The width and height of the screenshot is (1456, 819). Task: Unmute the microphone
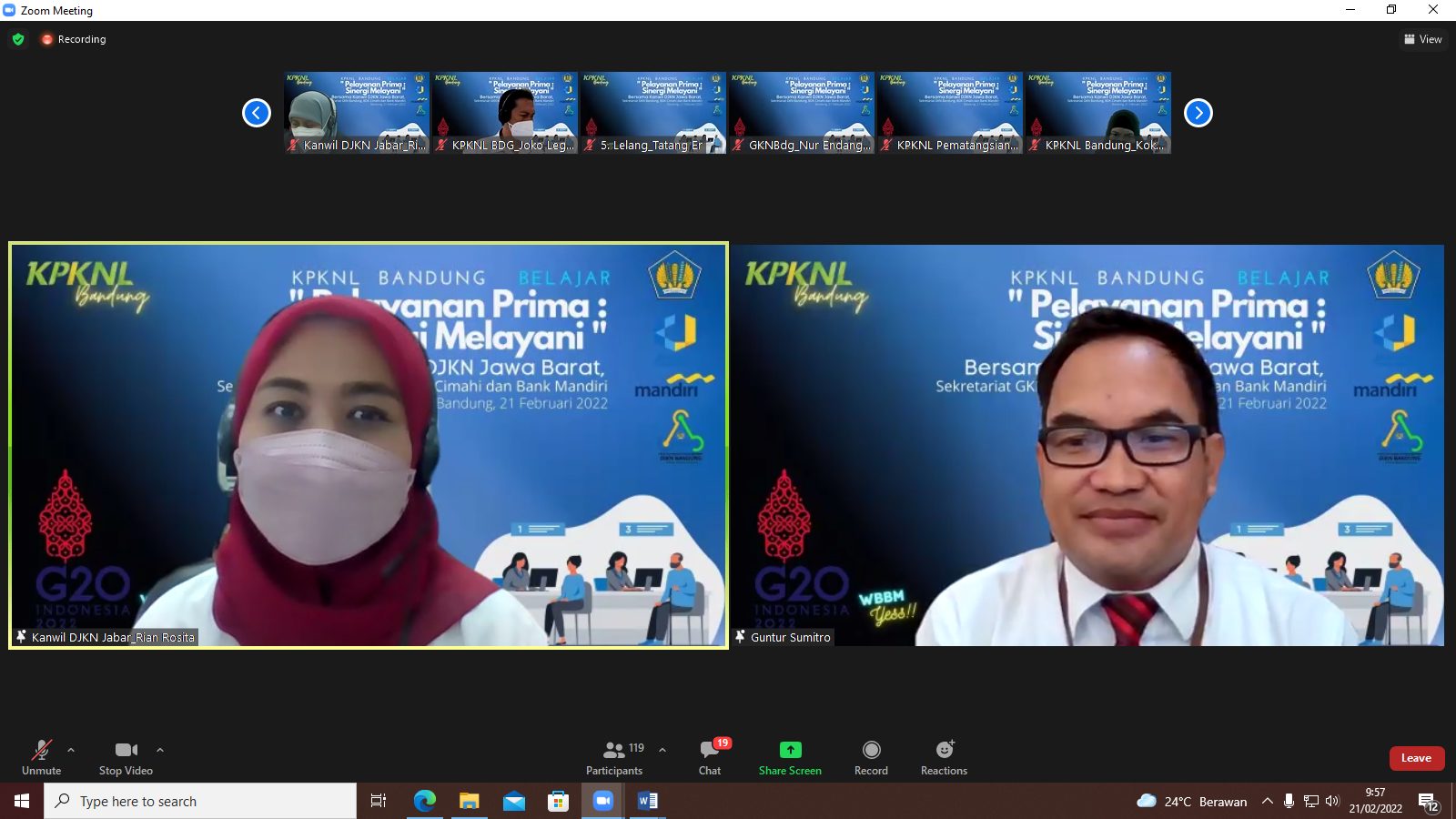tap(41, 756)
